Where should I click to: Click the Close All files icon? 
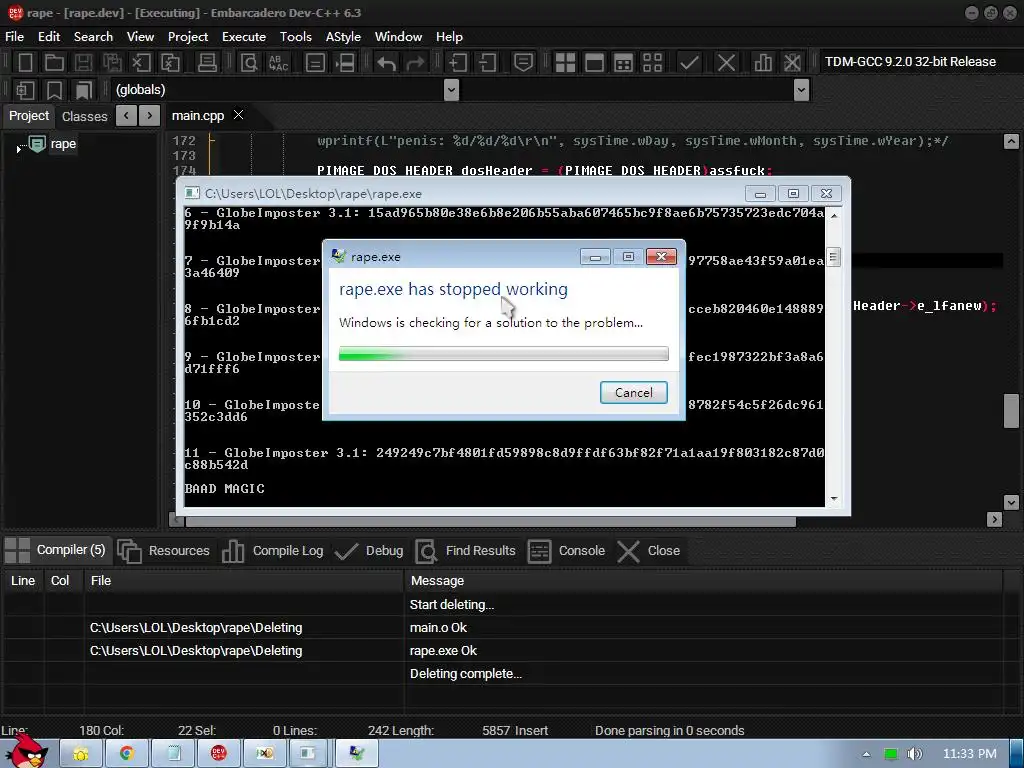pos(170,63)
